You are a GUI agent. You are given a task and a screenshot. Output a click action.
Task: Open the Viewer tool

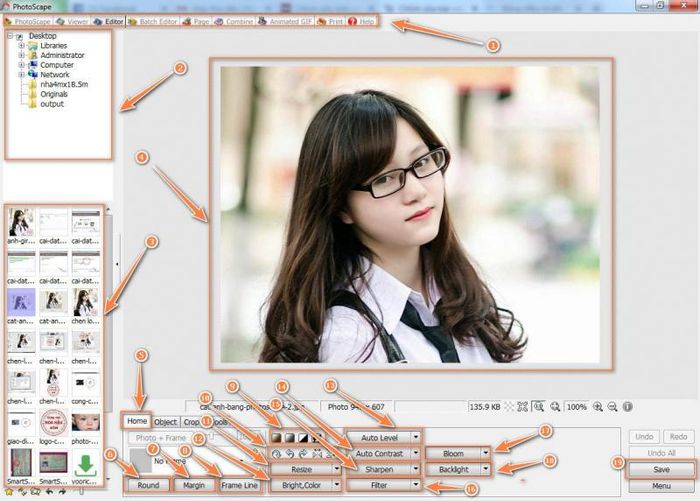(x=72, y=20)
